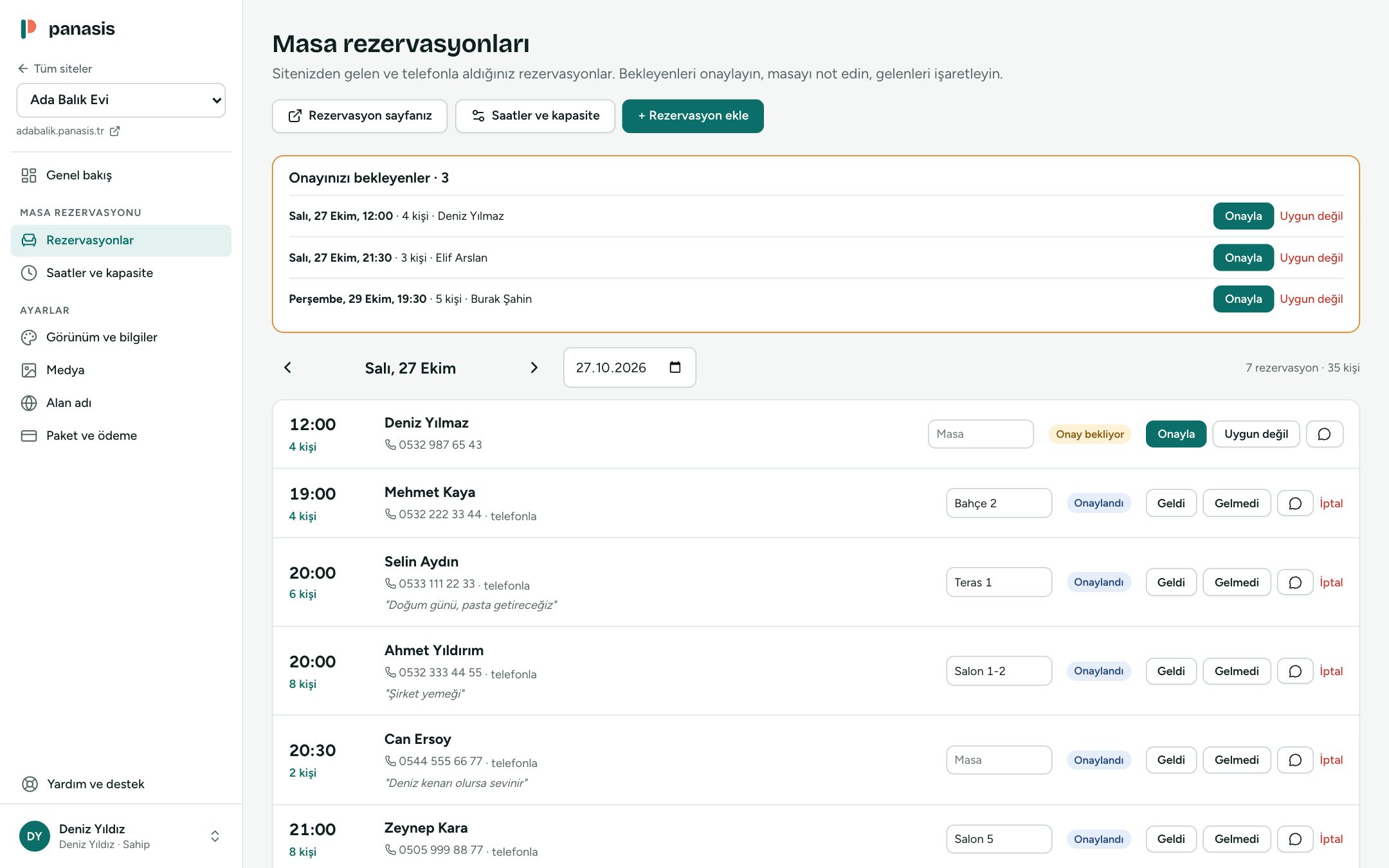Click the phone icon next to 0533 111 22 33
1389x868 pixels.
point(390,583)
